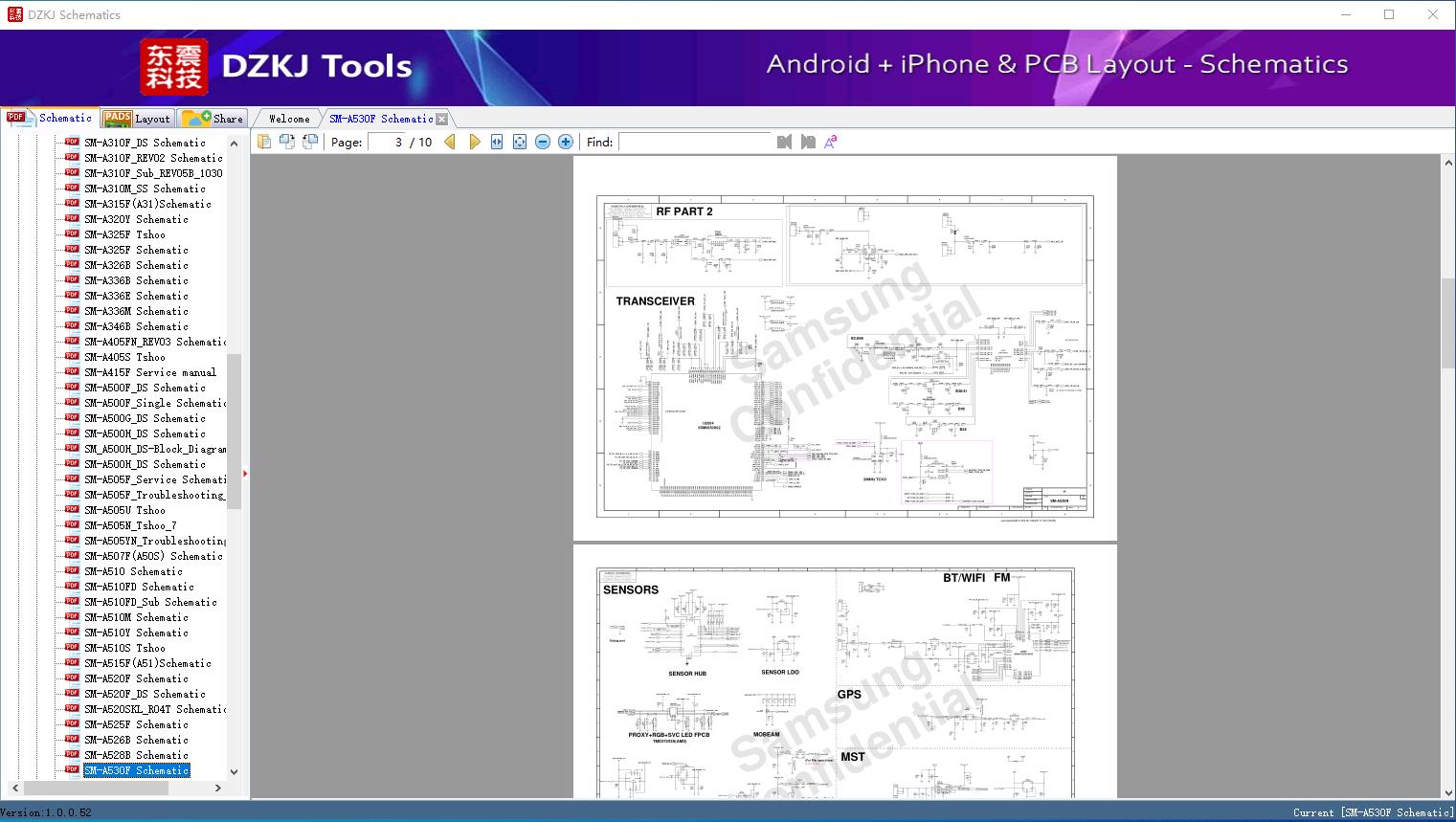Switch to the Welcome tab
The width and height of the screenshot is (1456, 822).
click(x=289, y=119)
